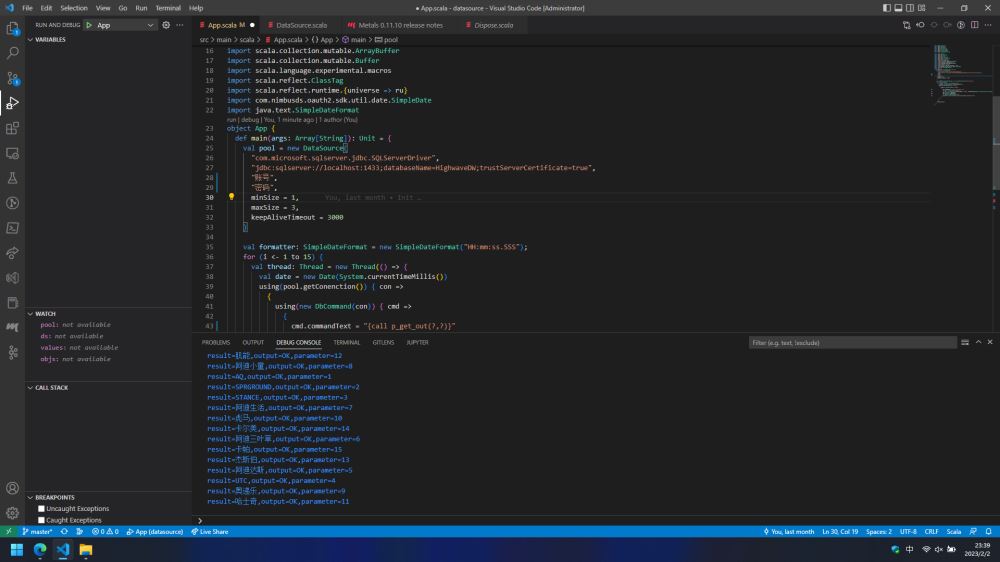This screenshot has width=1000, height=562.
Task: Open the Testing flask icon view
Action: click(13, 178)
